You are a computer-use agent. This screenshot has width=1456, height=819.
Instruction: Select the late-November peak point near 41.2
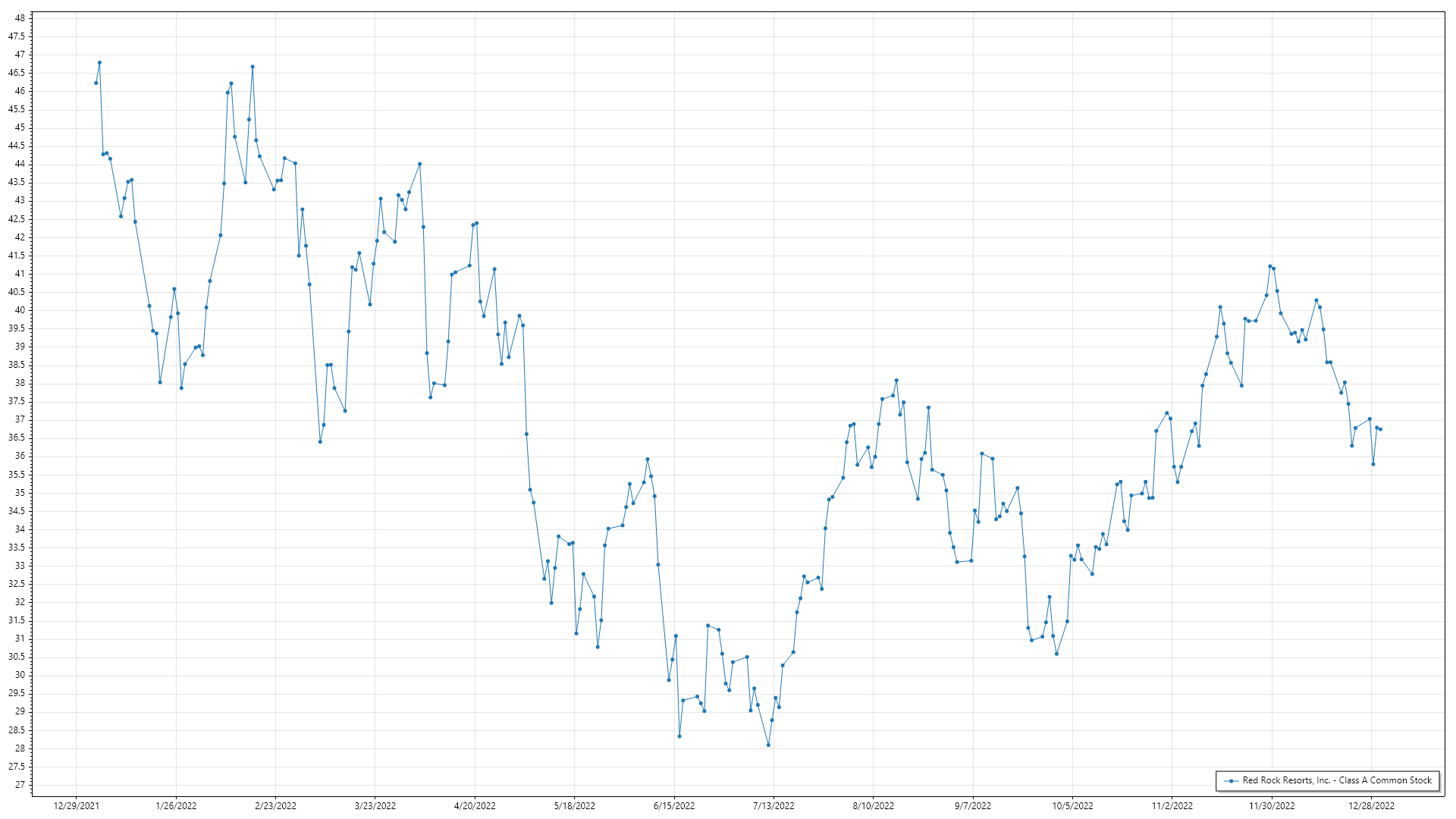pos(1270,266)
